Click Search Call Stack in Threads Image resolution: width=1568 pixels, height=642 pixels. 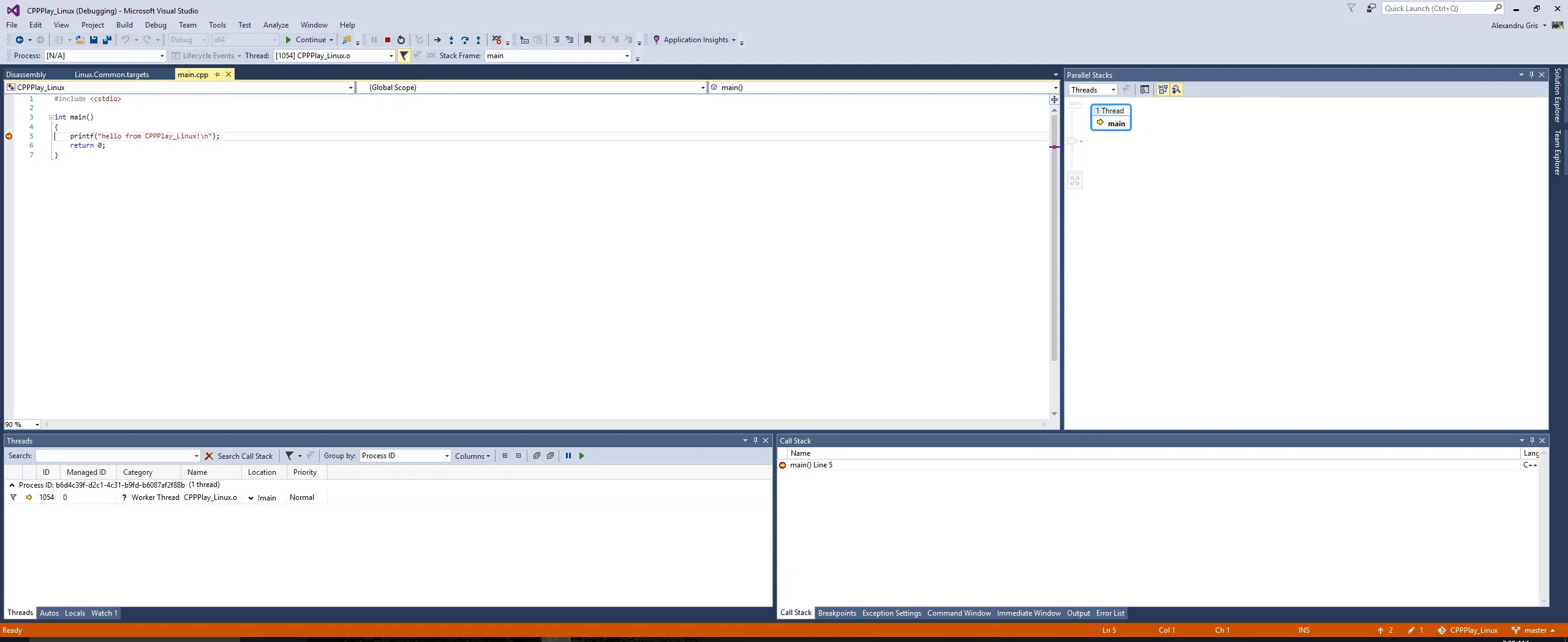coord(245,456)
